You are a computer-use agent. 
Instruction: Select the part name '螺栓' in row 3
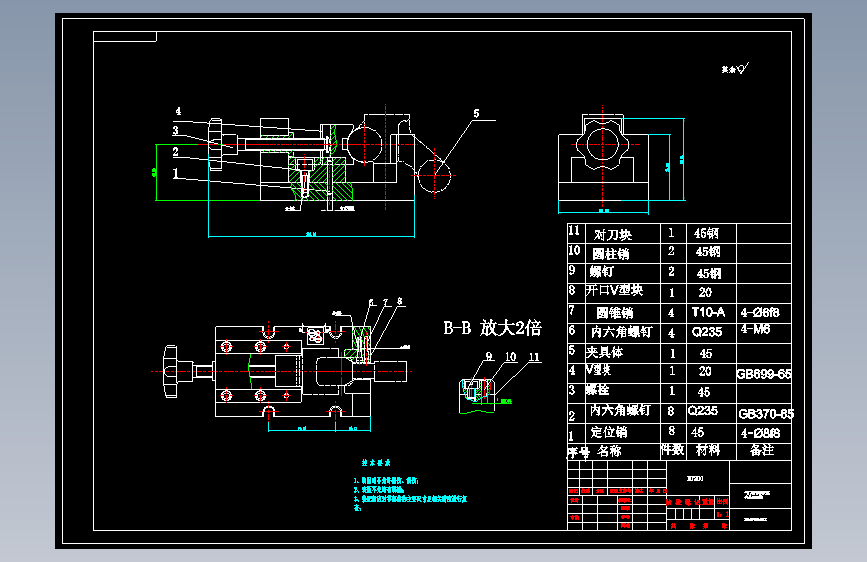click(597, 390)
